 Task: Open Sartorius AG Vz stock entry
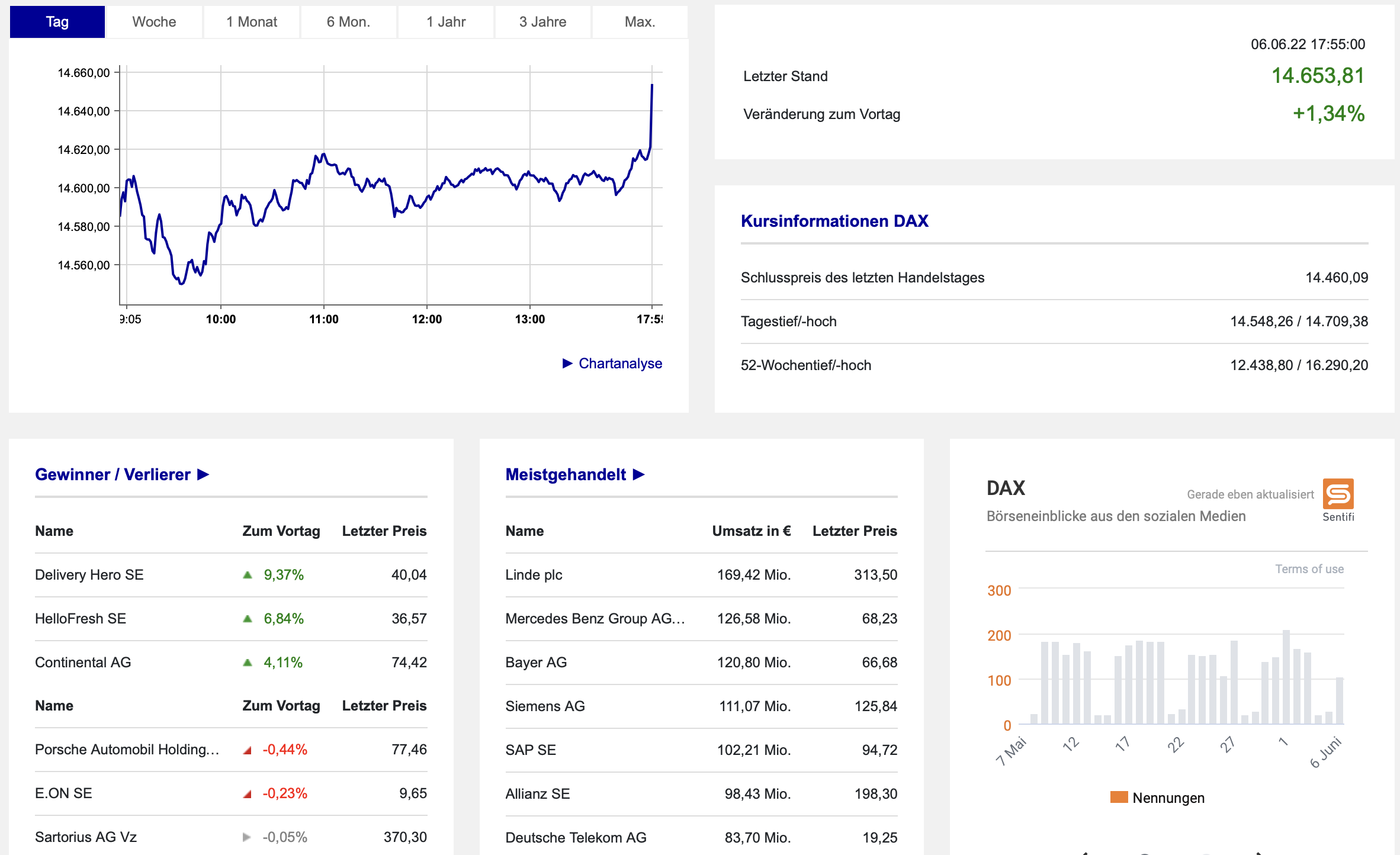pyautogui.click(x=86, y=837)
